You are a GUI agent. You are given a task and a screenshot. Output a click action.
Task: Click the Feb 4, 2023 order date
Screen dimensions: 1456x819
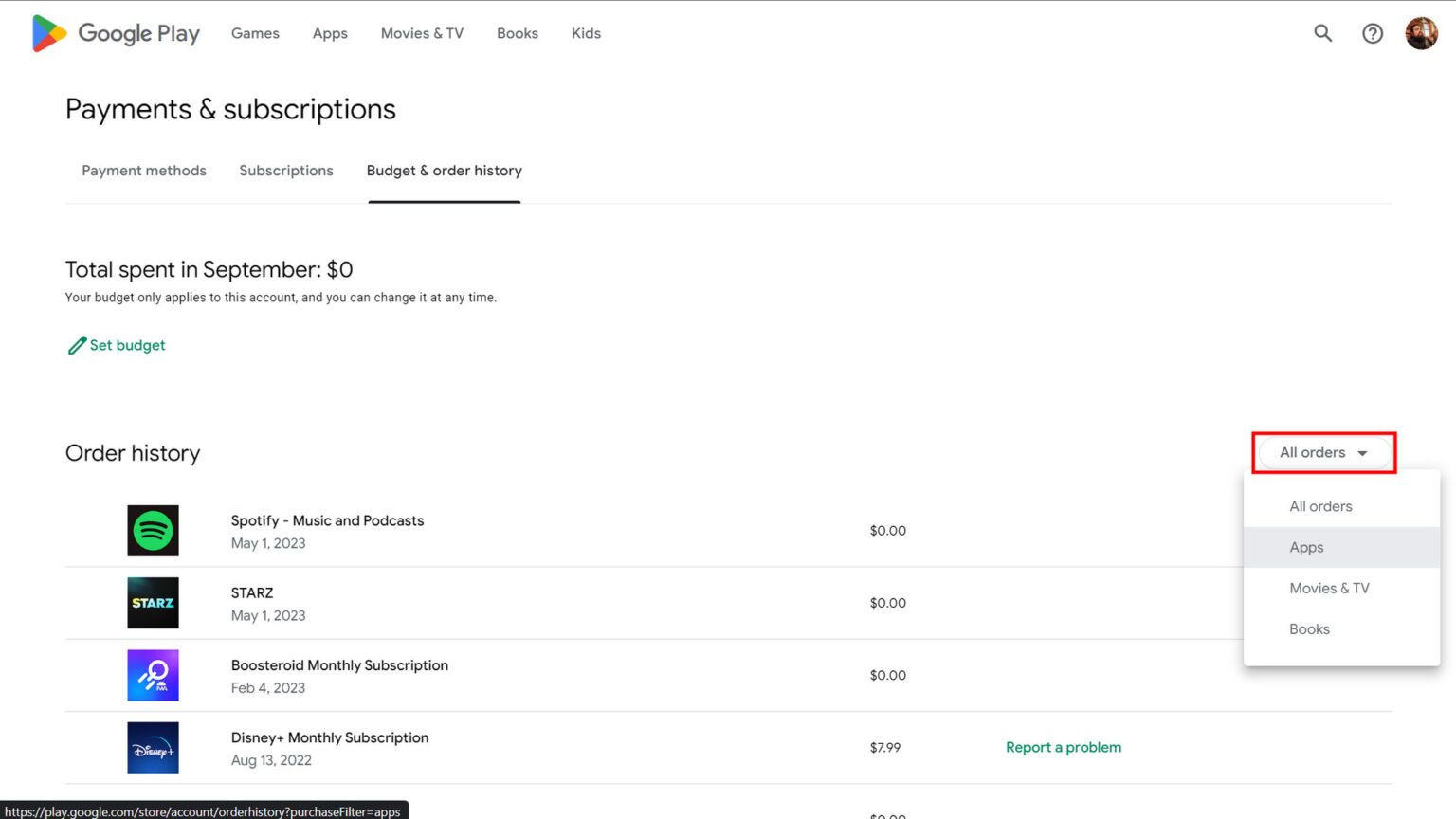(268, 688)
